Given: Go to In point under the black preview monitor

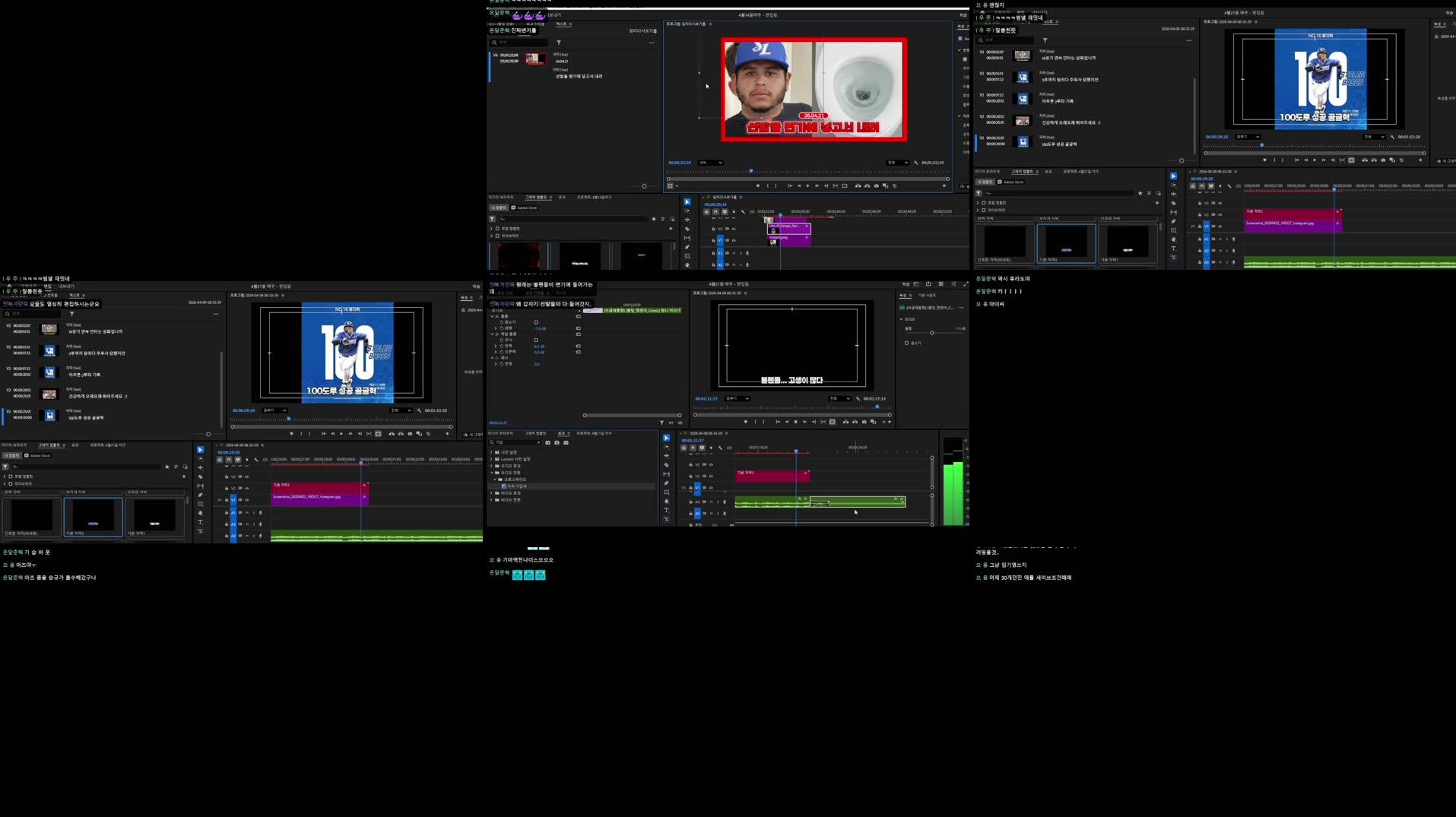Looking at the screenshot, I should coord(778,422).
